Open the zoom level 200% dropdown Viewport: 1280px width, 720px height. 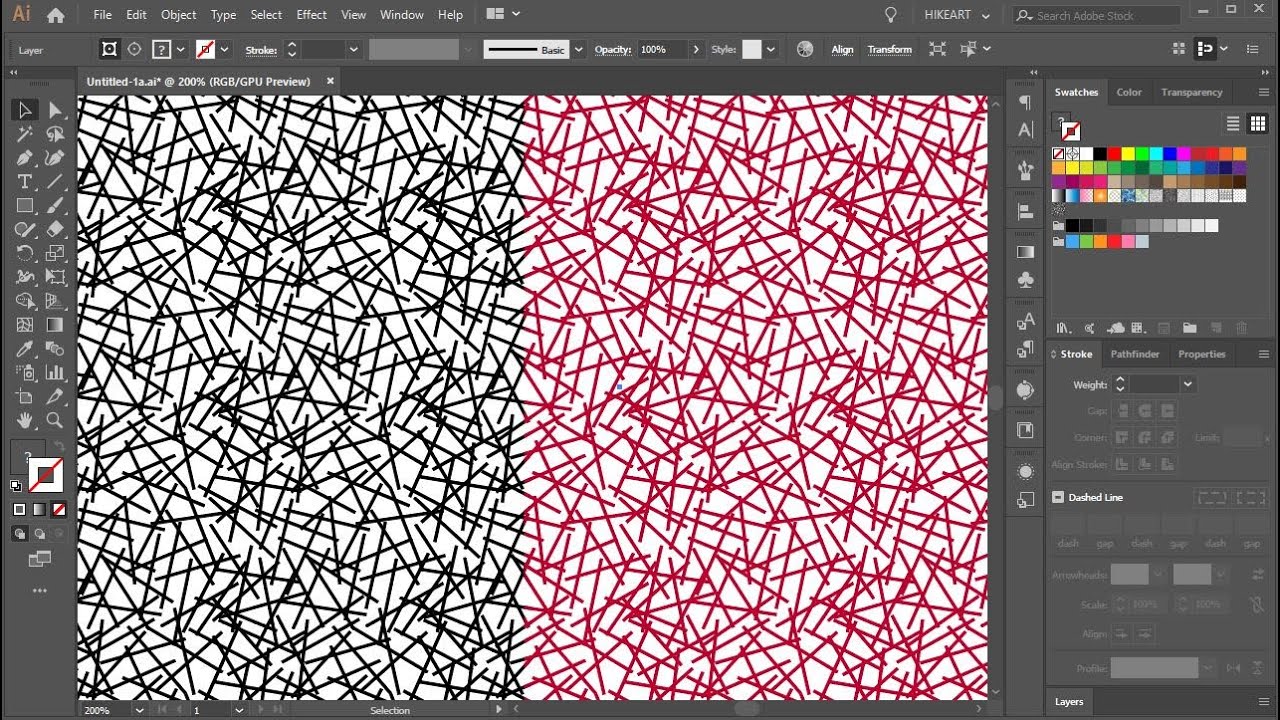point(138,710)
